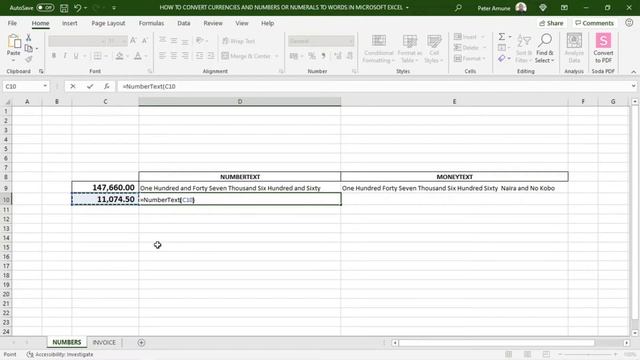Open the Quick Access Toolbar customize dropdown

[x=114, y=8]
